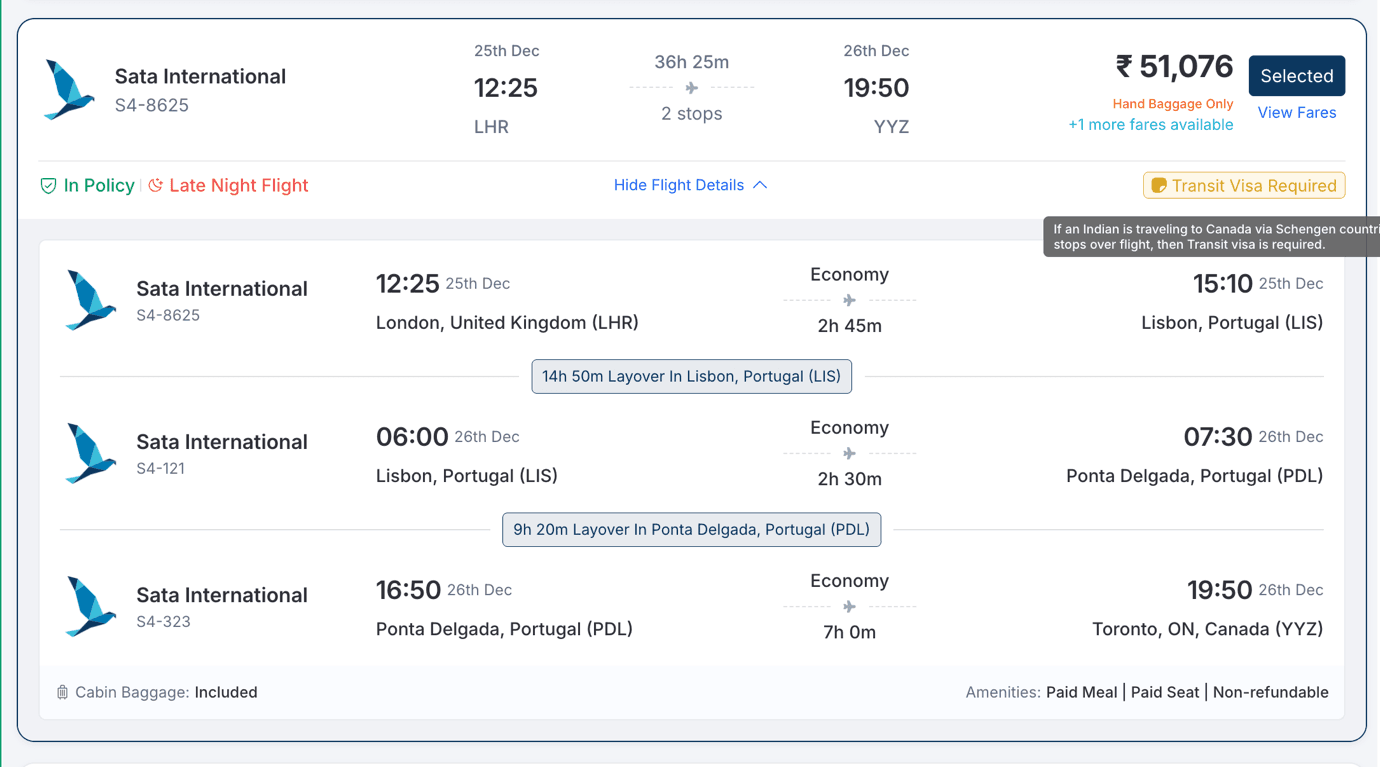Click the 2 stops label in summary
1380x767 pixels.
click(691, 114)
